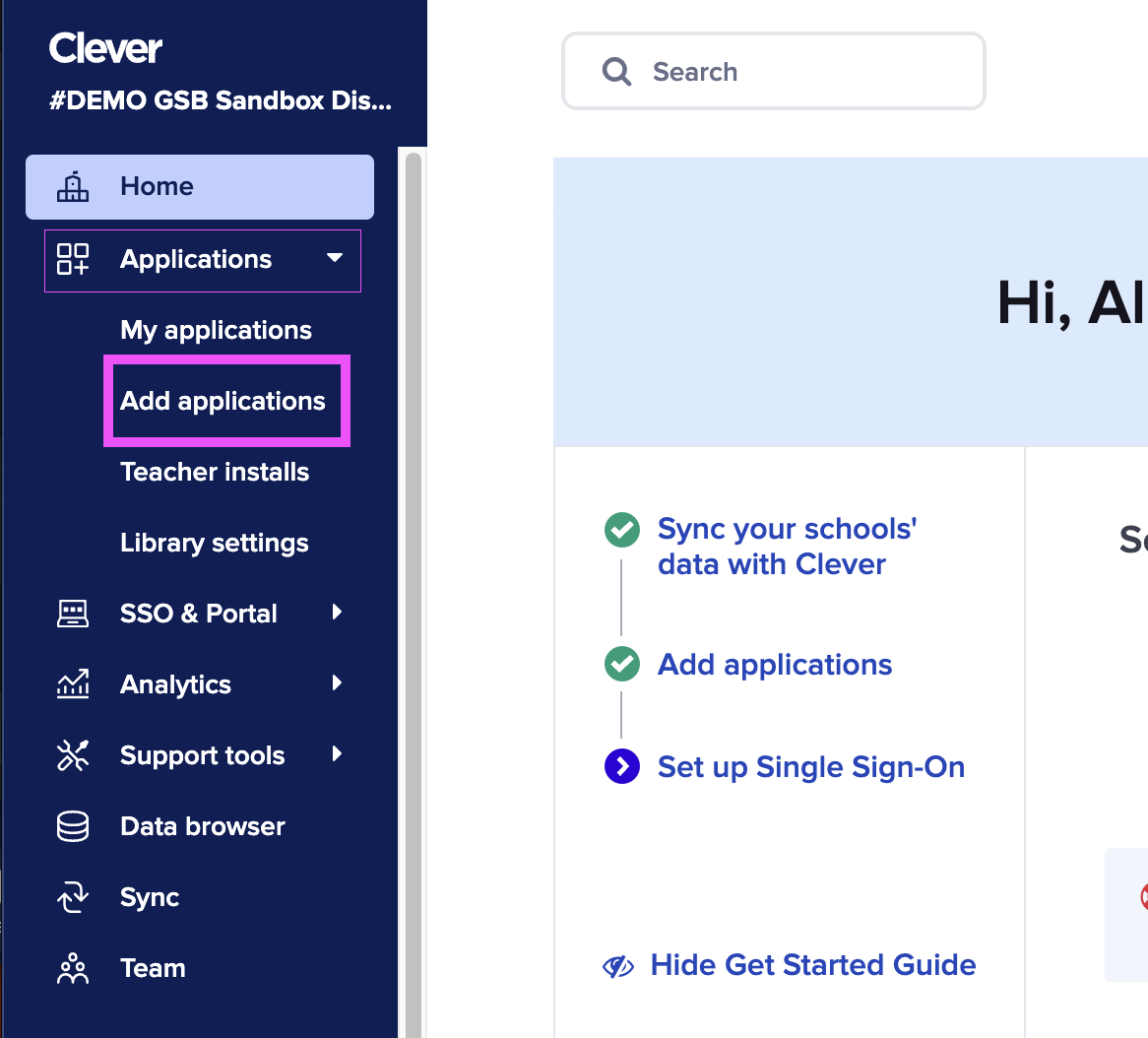
Task: Click the Applications grid-plus icon
Action: coord(73,259)
